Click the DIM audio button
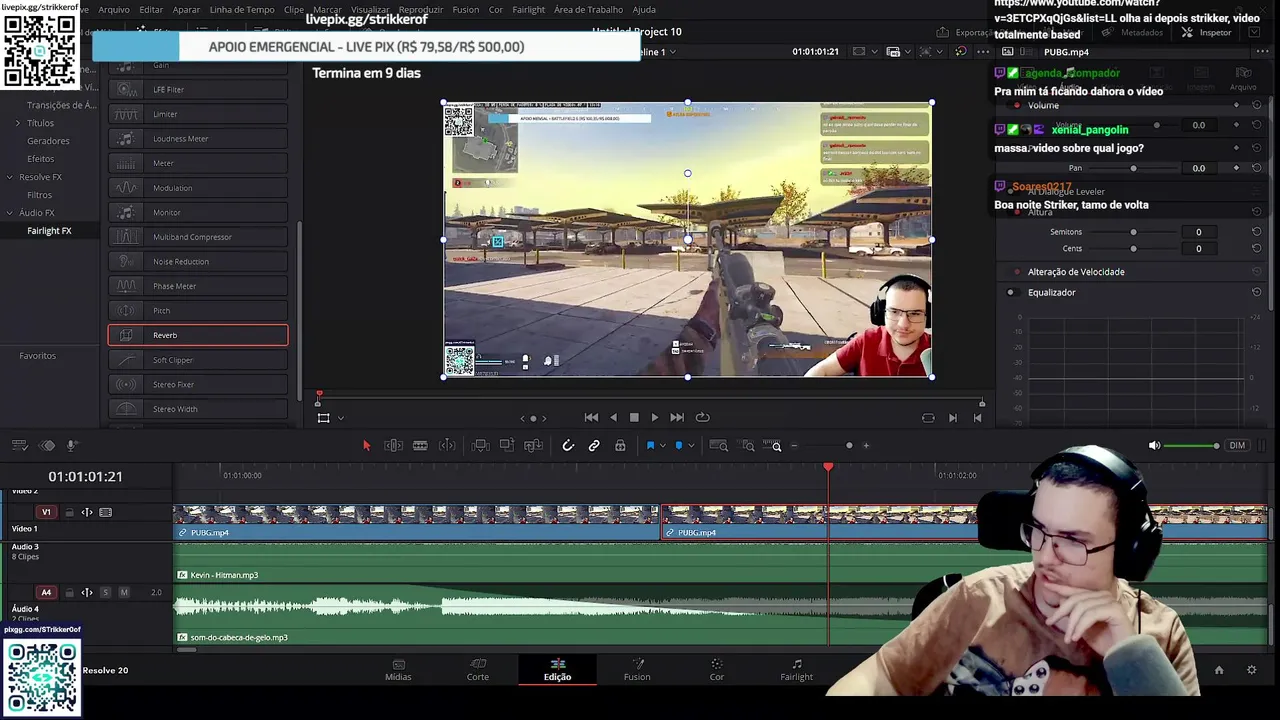 tap(1237, 446)
